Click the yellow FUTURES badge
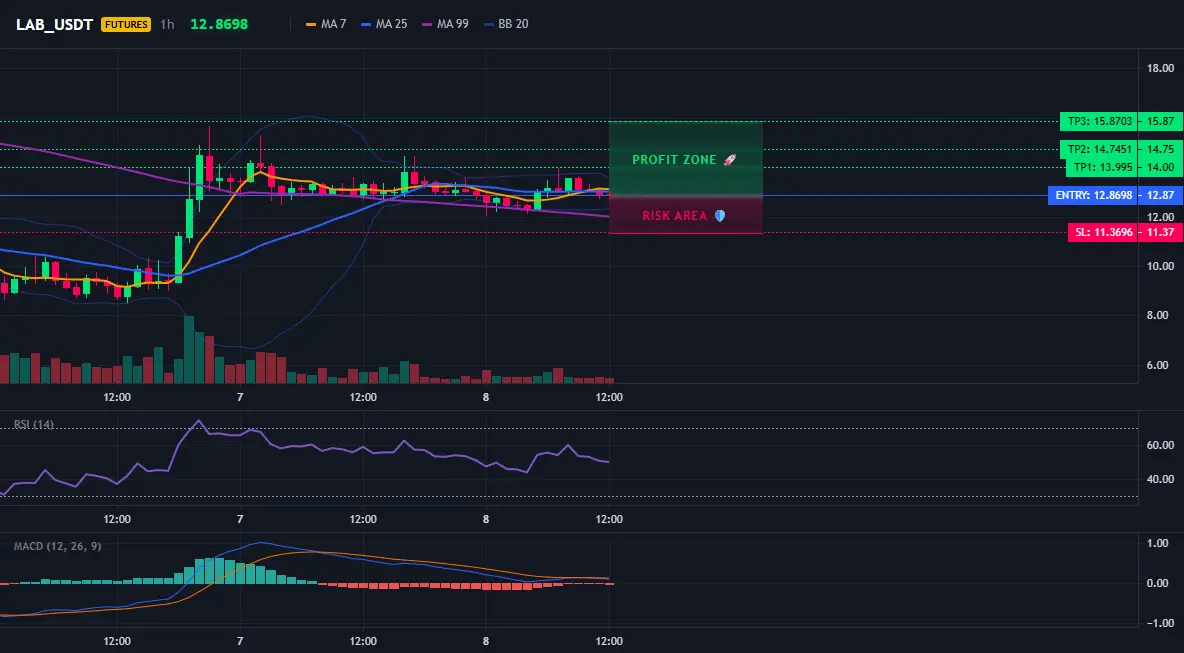Viewport: 1184px width, 653px height. [x=126, y=24]
